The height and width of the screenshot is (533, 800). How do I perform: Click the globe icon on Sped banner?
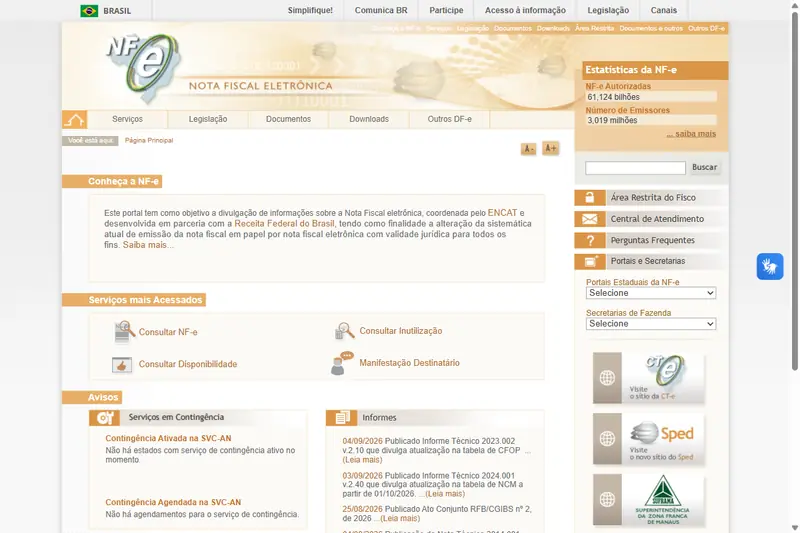[607, 439]
